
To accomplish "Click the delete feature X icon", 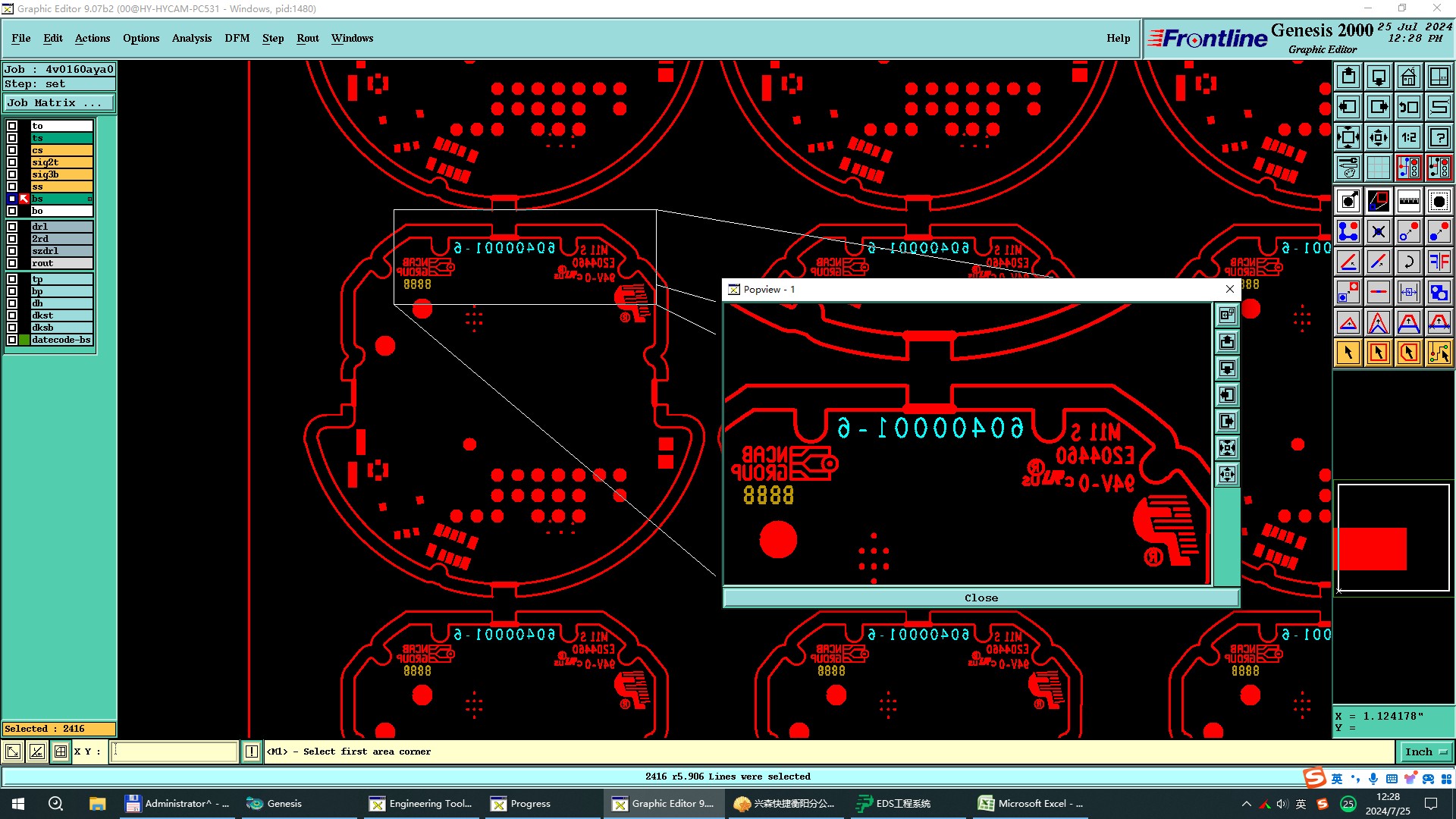I will click(x=1379, y=231).
